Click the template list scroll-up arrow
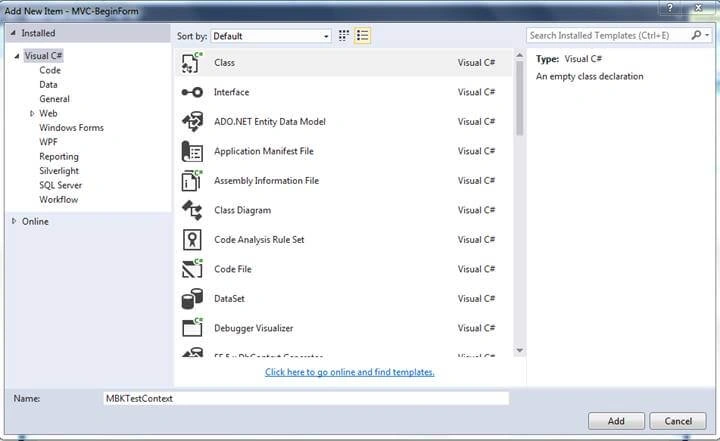Screen dimensions: 720x441 point(519,55)
